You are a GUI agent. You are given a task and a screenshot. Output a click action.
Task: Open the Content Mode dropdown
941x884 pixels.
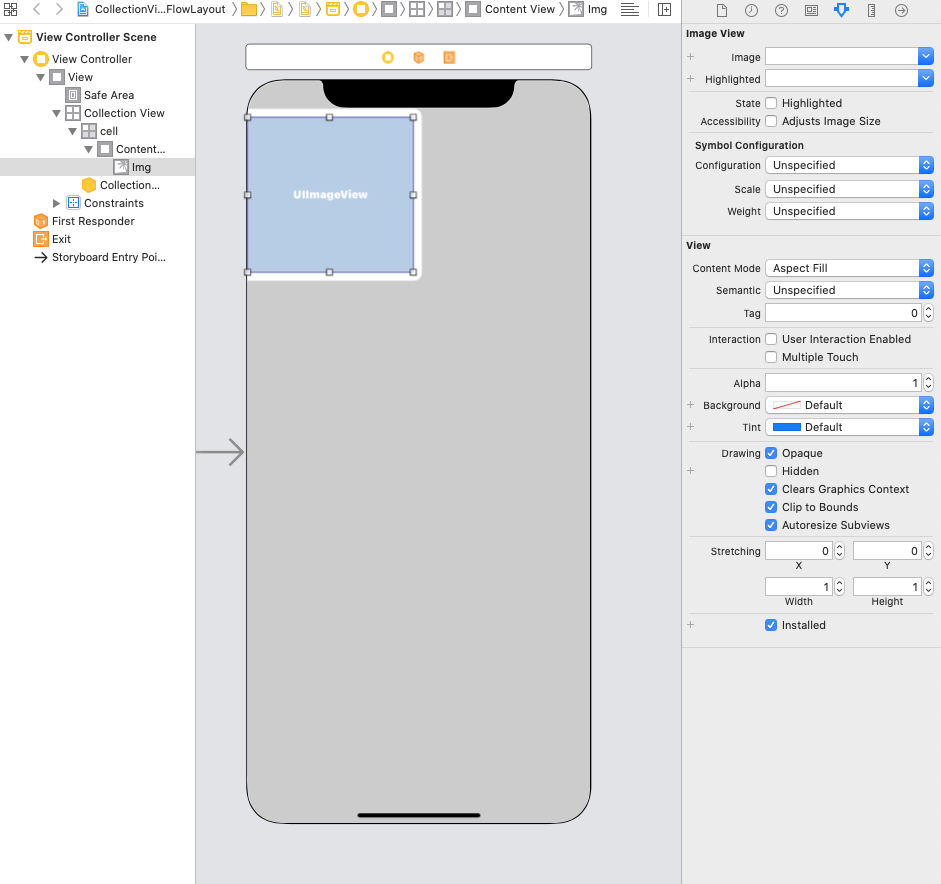(849, 268)
